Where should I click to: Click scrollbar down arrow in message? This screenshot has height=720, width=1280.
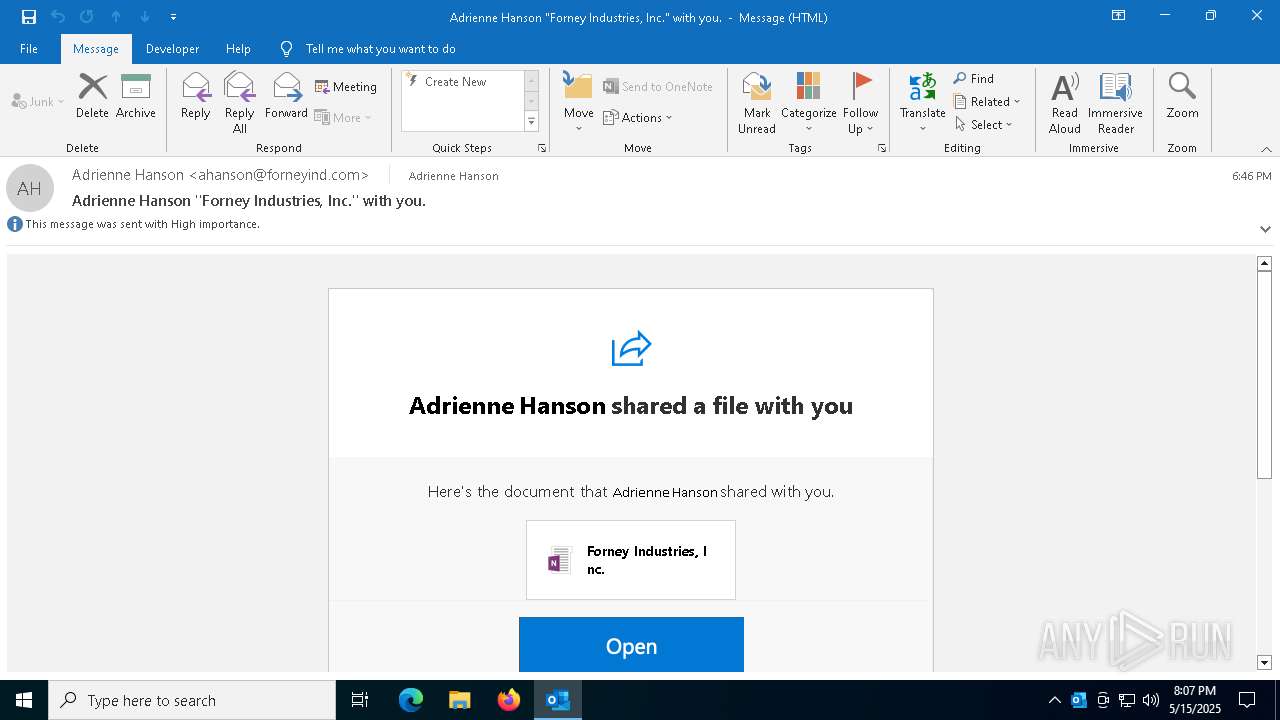1264,662
